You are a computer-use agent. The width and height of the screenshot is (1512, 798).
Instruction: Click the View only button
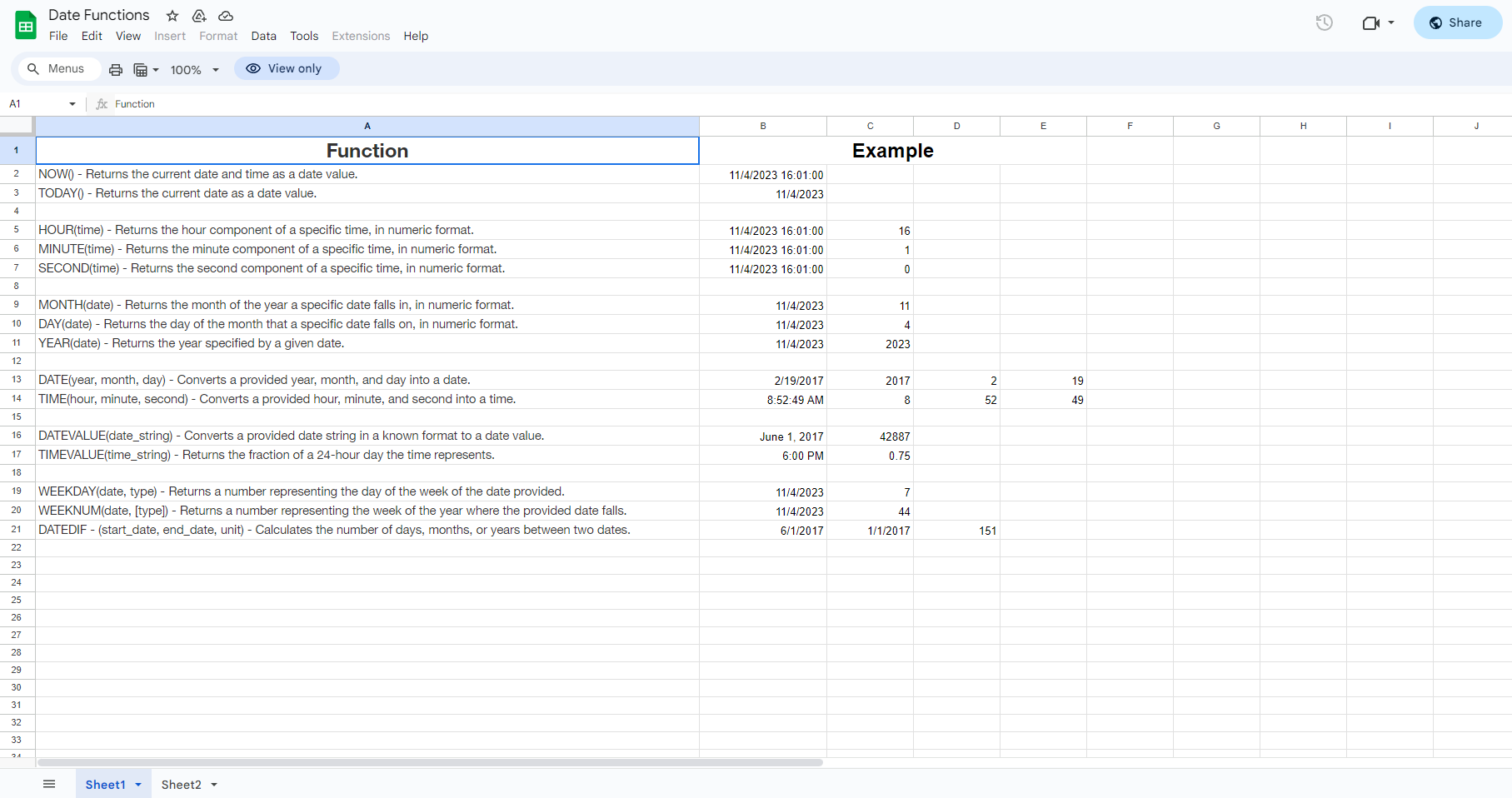pos(287,69)
